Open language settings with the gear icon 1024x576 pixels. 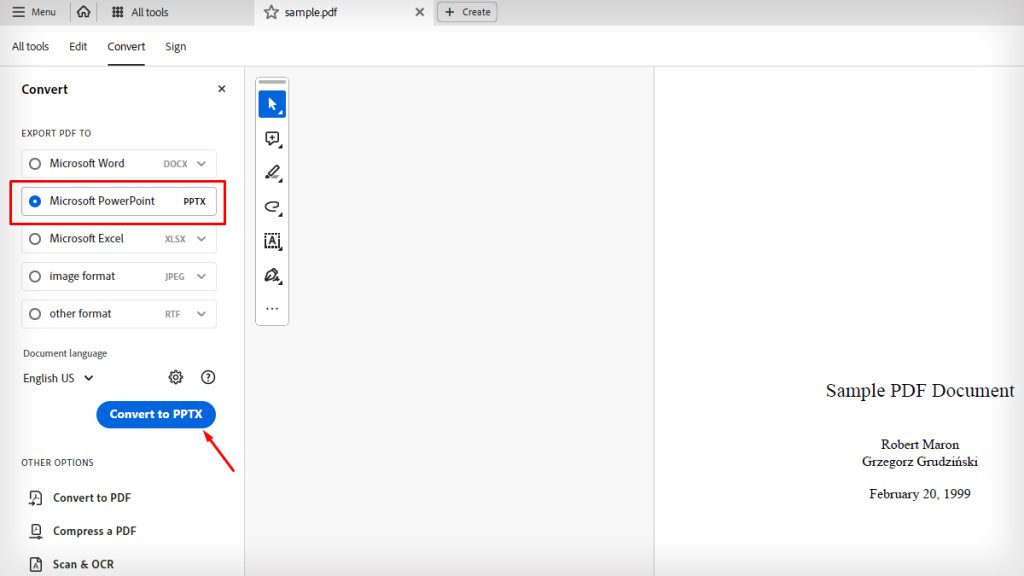(176, 377)
